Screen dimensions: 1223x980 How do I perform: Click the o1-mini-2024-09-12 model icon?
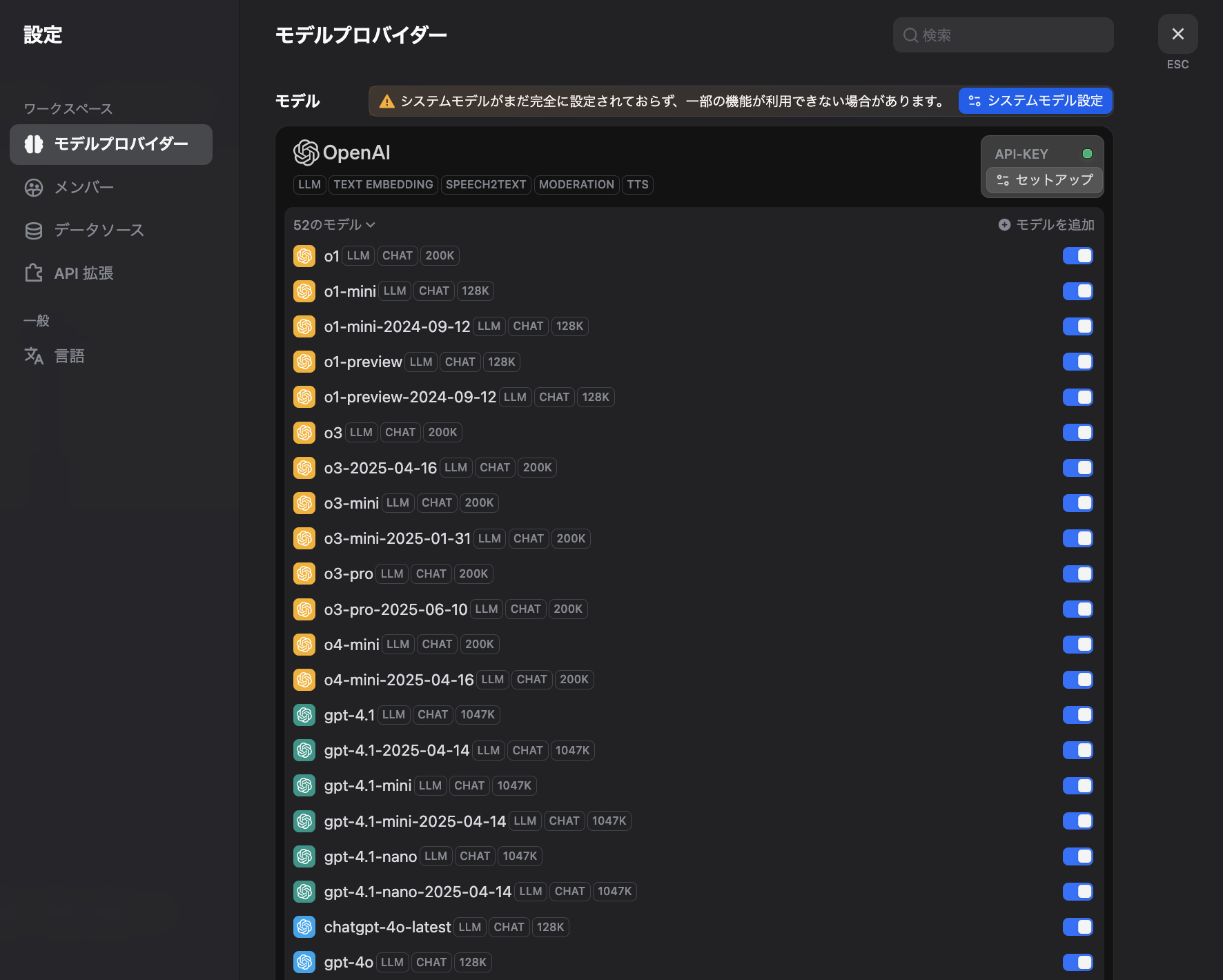coord(304,326)
